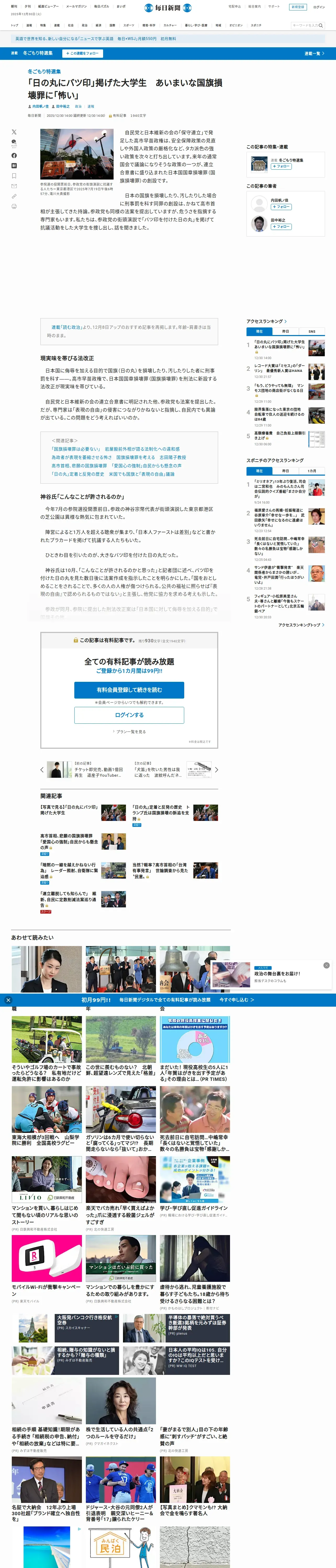Open the article's main rally photo
The image size is (336, 1568).
pyautogui.click(x=77, y=154)
